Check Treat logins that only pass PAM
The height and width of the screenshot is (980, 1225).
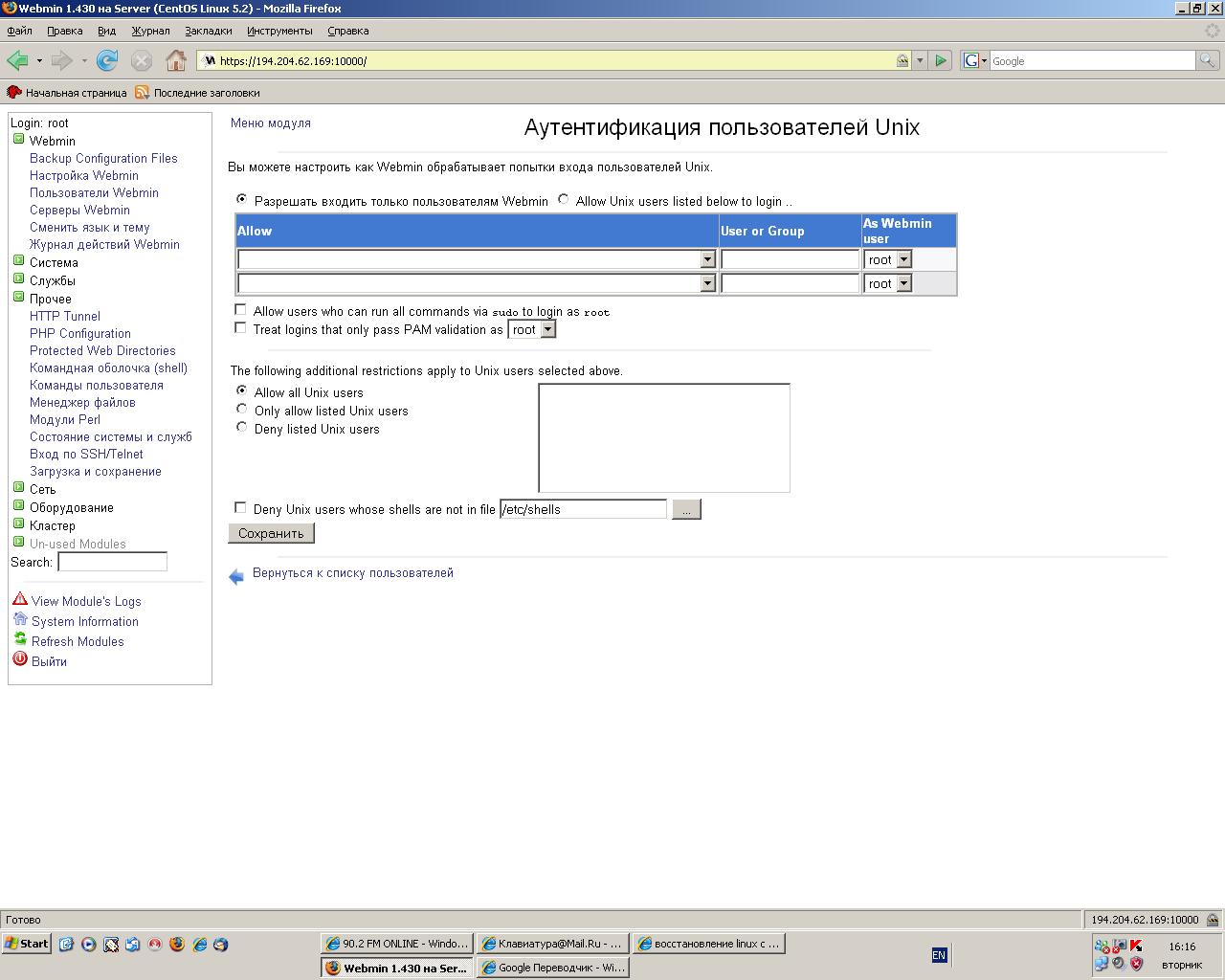point(240,327)
